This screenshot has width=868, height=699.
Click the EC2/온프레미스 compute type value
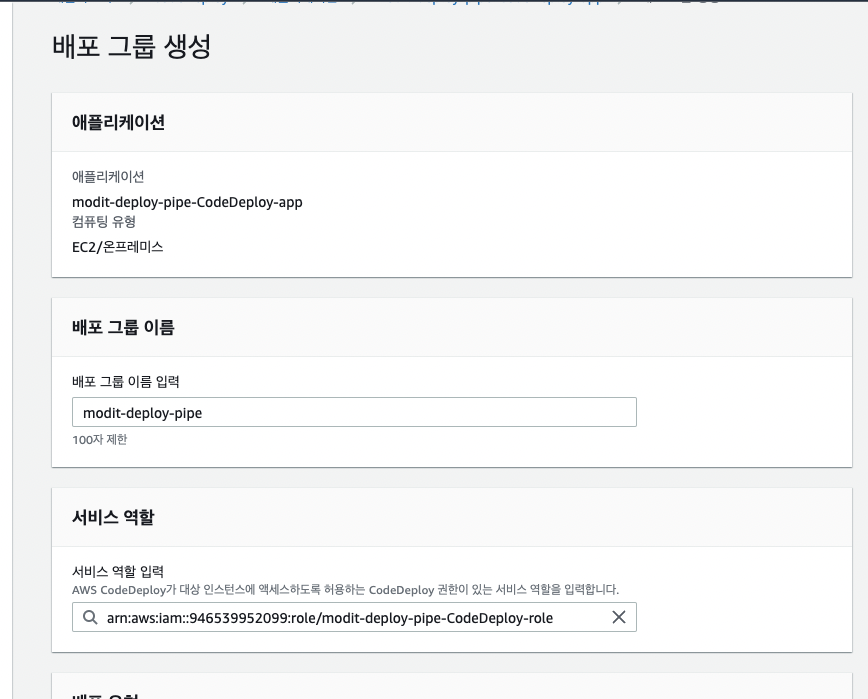(117, 247)
